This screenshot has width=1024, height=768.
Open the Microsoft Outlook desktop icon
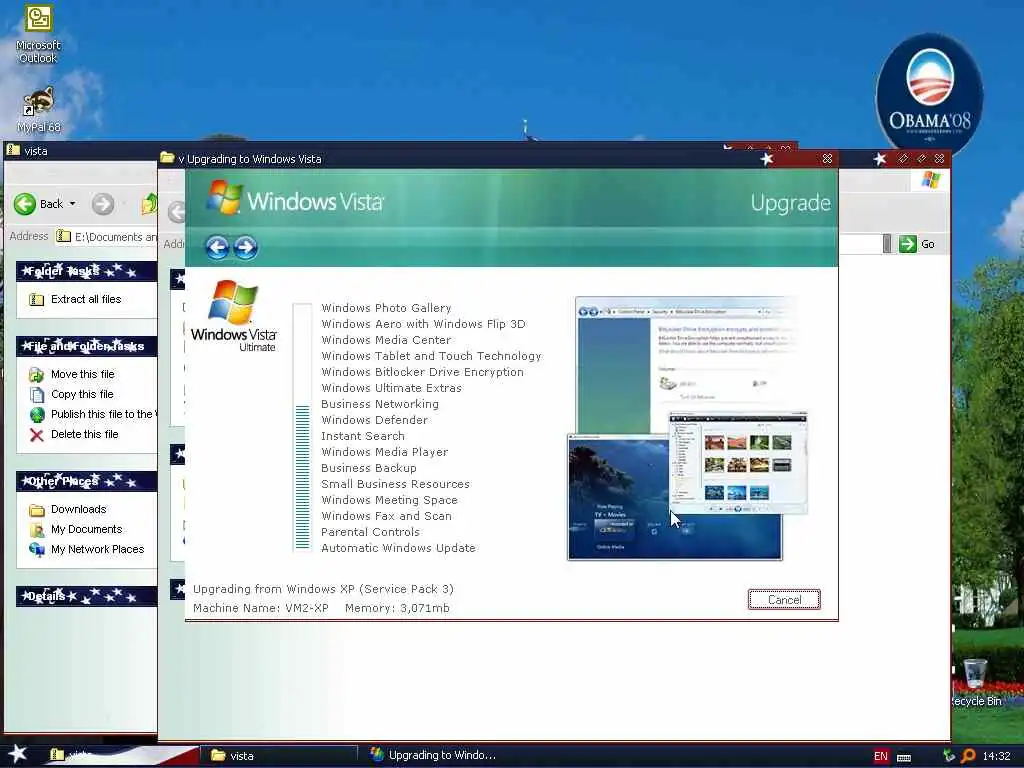pos(38,34)
